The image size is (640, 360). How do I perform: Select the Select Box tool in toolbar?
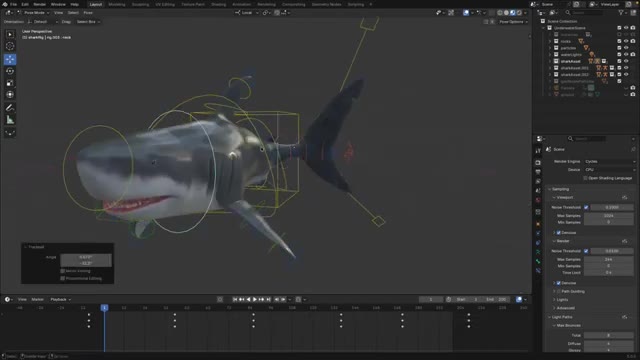[10, 35]
